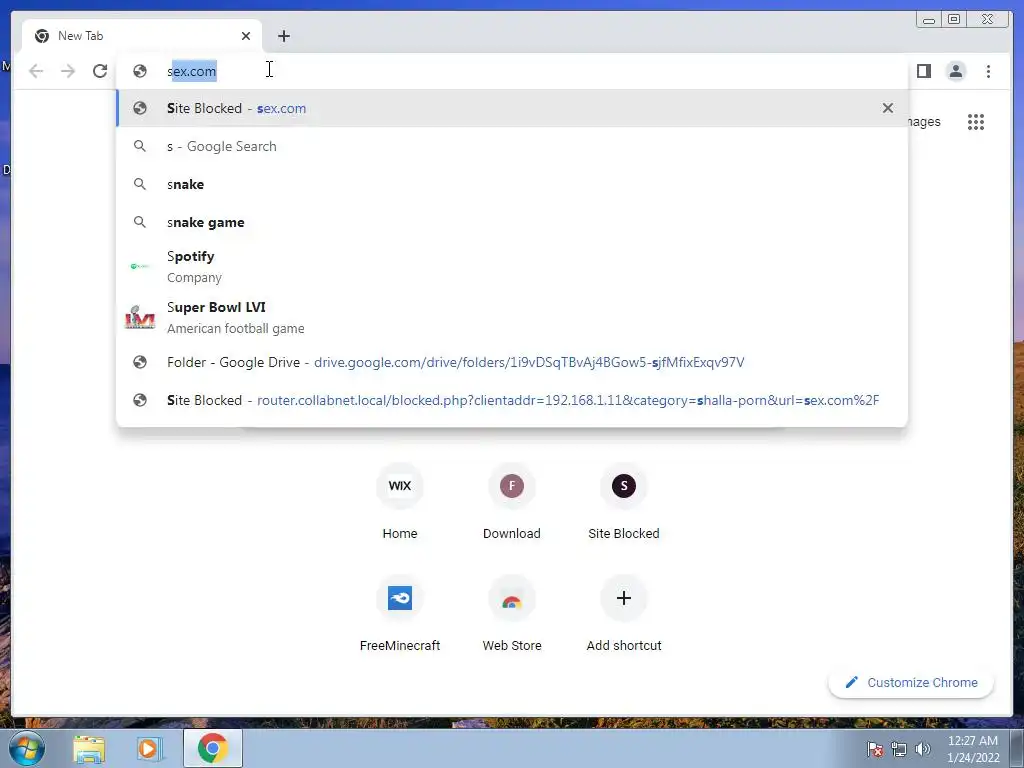Reload the page with the refresh icon
The width and height of the screenshot is (1024, 768).
pos(100,71)
